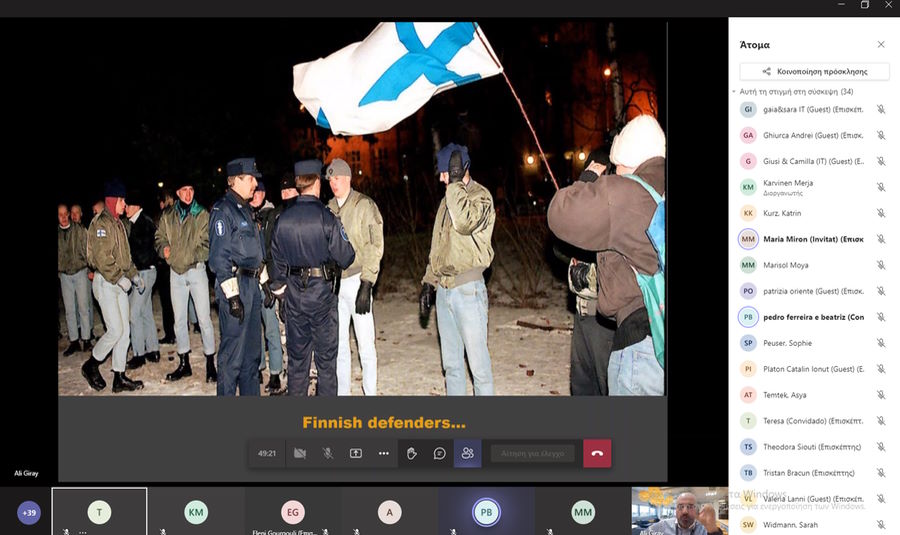Click mute icon beside Peuser, Sophie

881,343
